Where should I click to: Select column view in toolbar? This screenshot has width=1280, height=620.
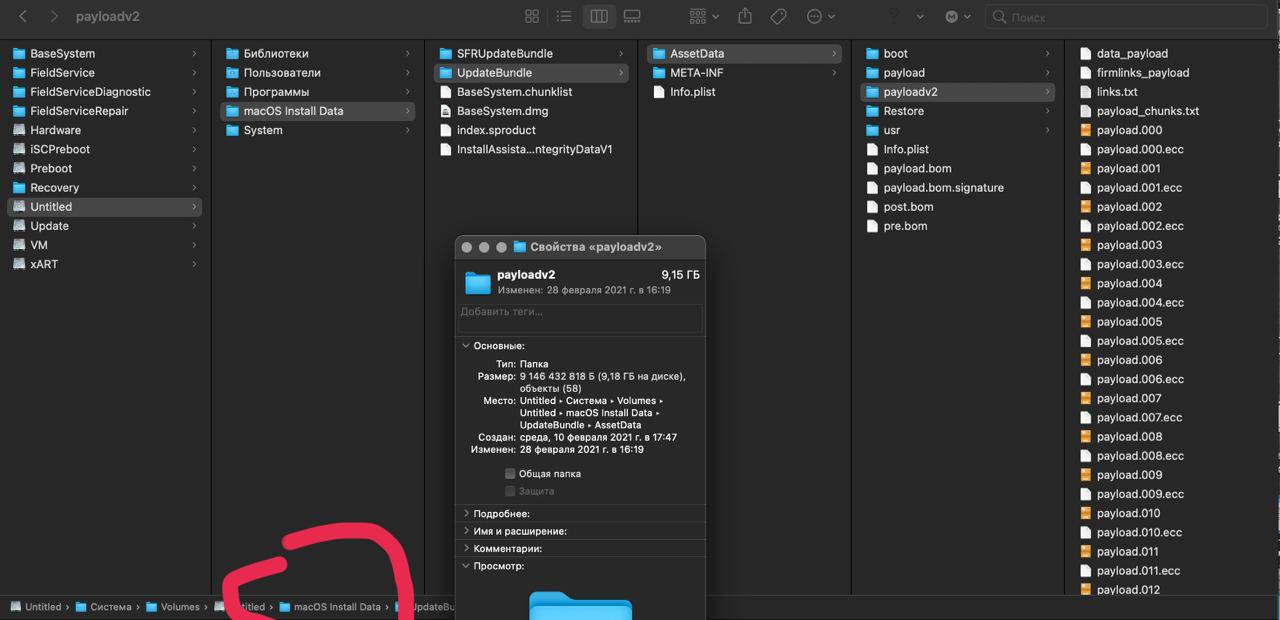click(x=598, y=17)
